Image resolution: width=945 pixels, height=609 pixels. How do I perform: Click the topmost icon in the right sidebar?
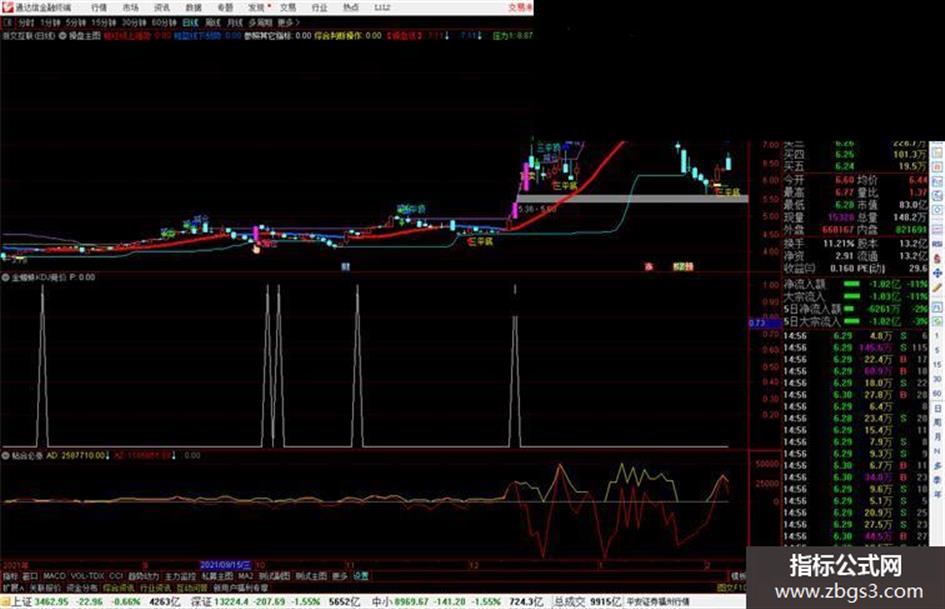click(x=937, y=151)
